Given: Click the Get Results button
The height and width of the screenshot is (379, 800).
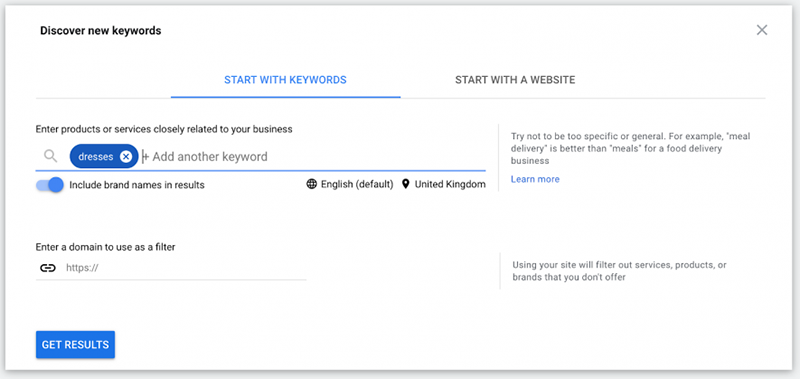Looking at the screenshot, I should coord(76,345).
